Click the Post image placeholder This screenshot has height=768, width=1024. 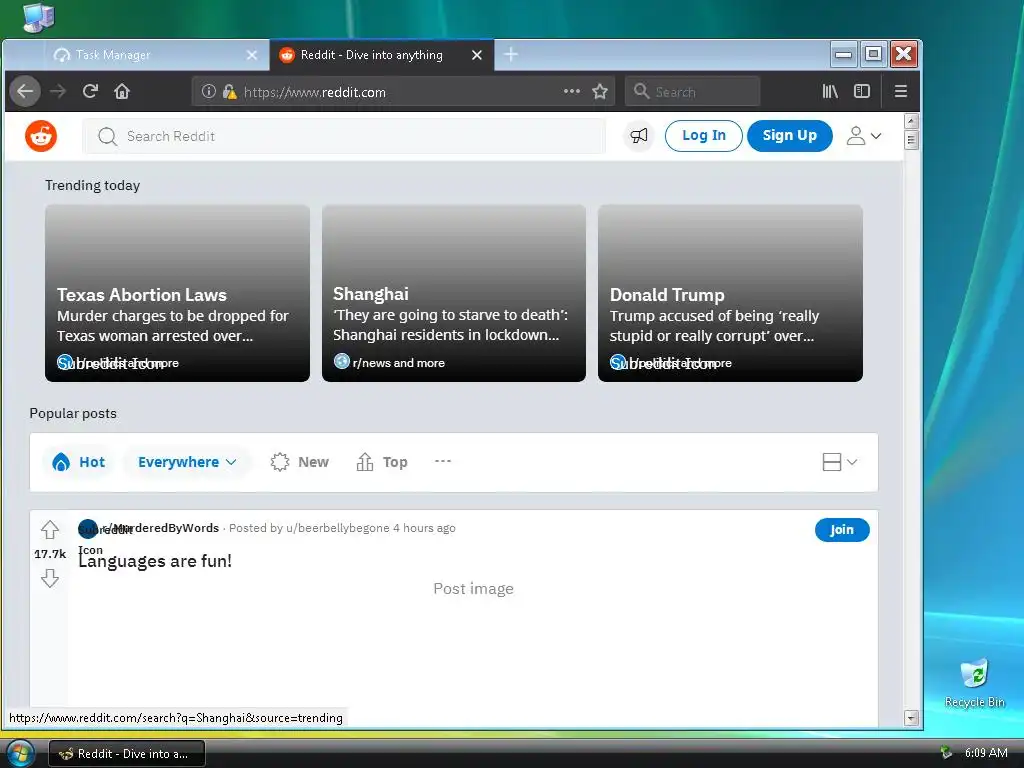[x=473, y=588]
